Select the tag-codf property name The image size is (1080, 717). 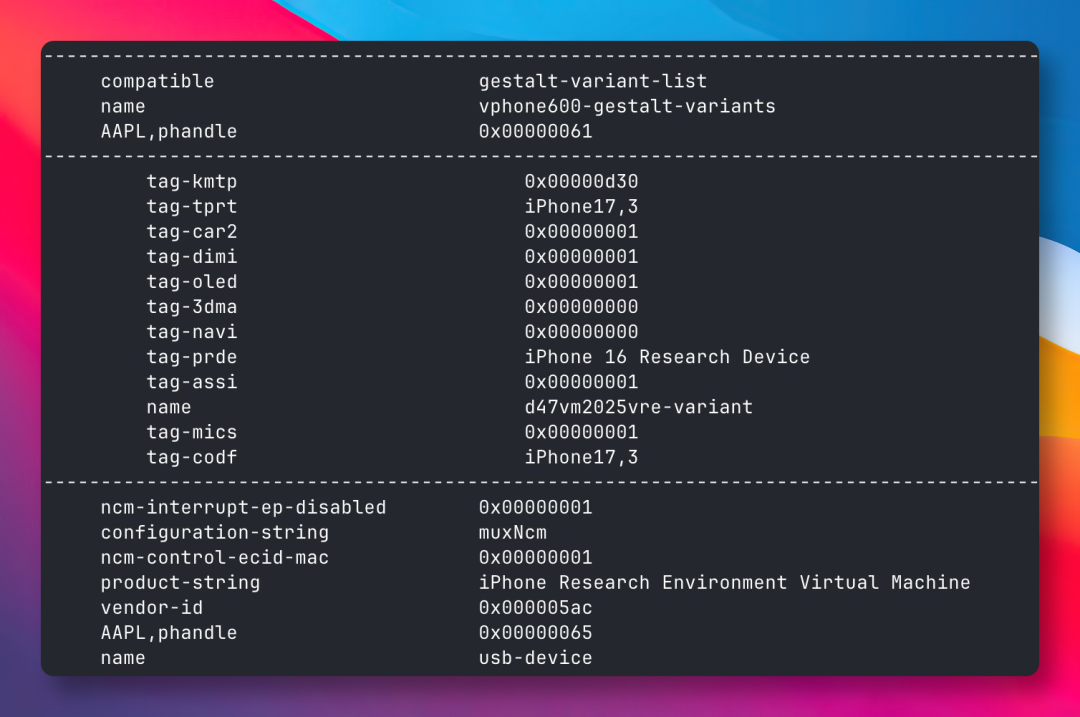(x=192, y=457)
